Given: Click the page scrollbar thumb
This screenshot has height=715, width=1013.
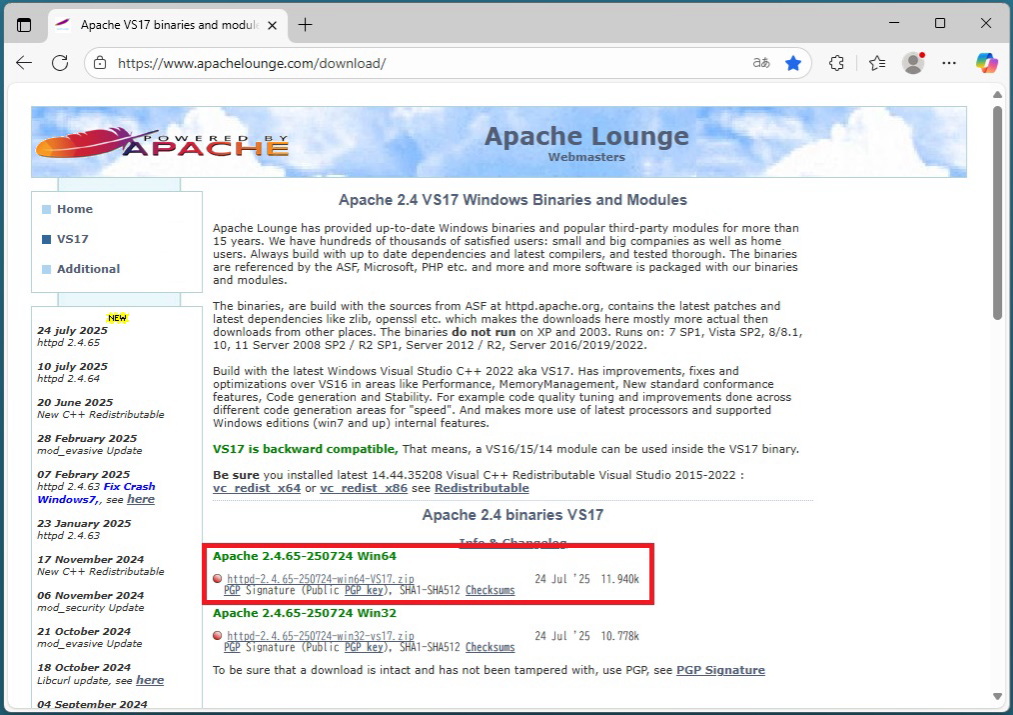Looking at the screenshot, I should 997,212.
